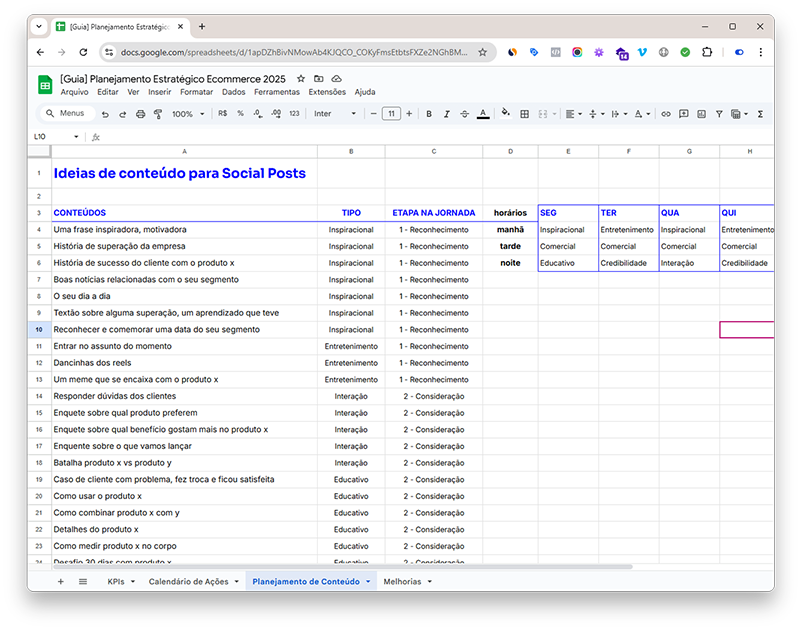Open horizontal align dropdown

pos(573,114)
